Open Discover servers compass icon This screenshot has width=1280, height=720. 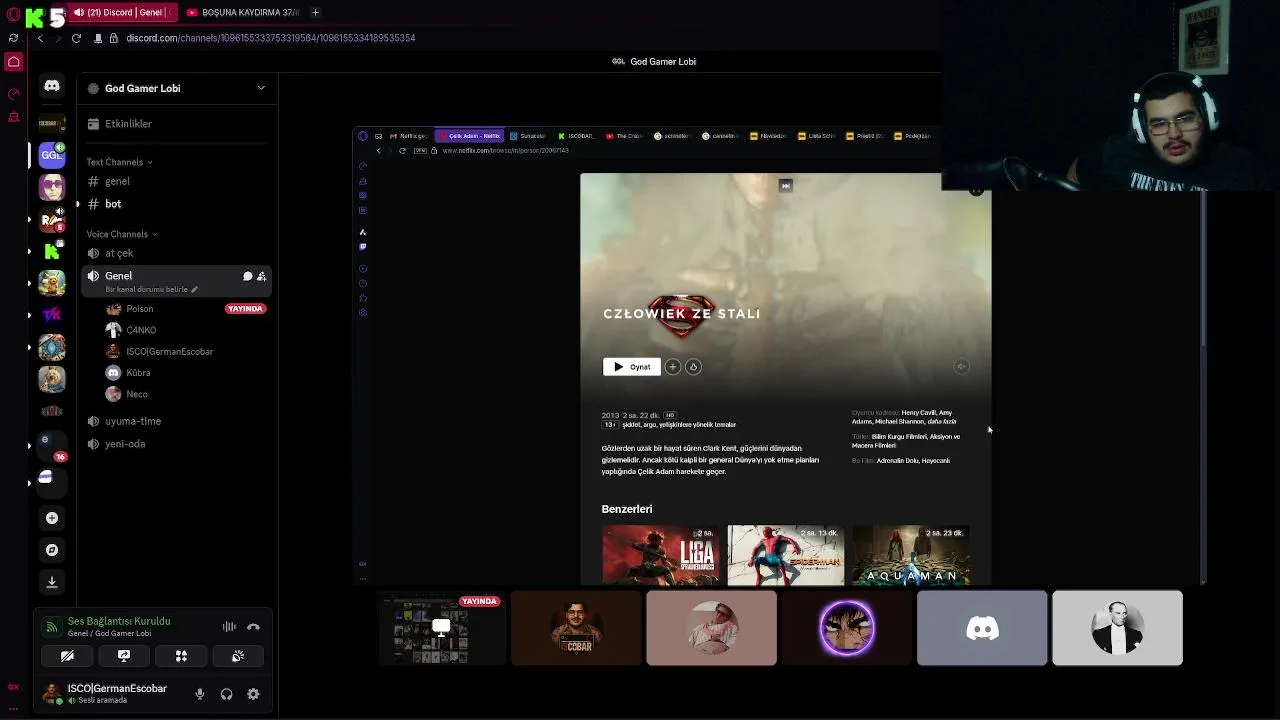(x=52, y=550)
